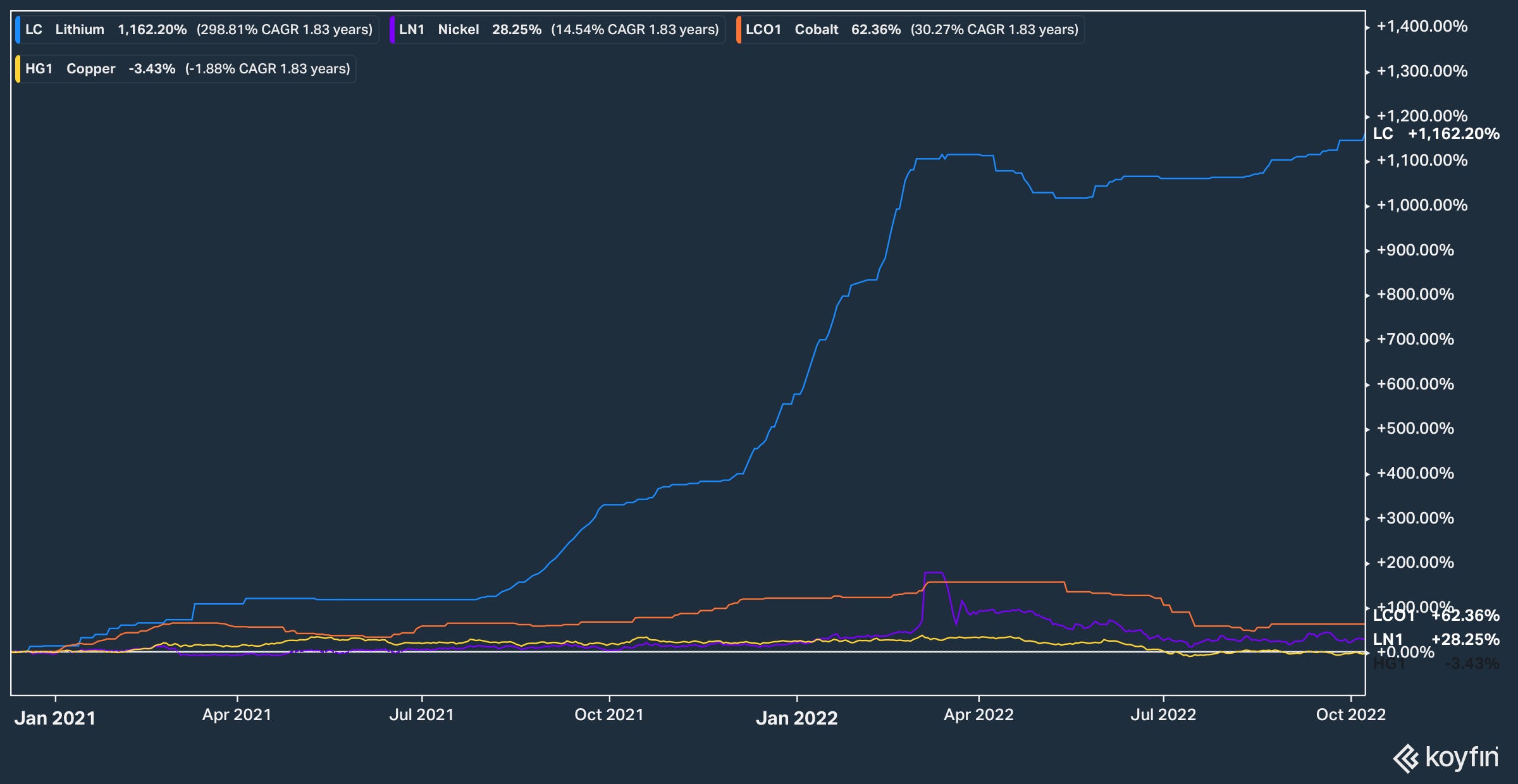Click the LN1 Nickel legend chip

558,30
